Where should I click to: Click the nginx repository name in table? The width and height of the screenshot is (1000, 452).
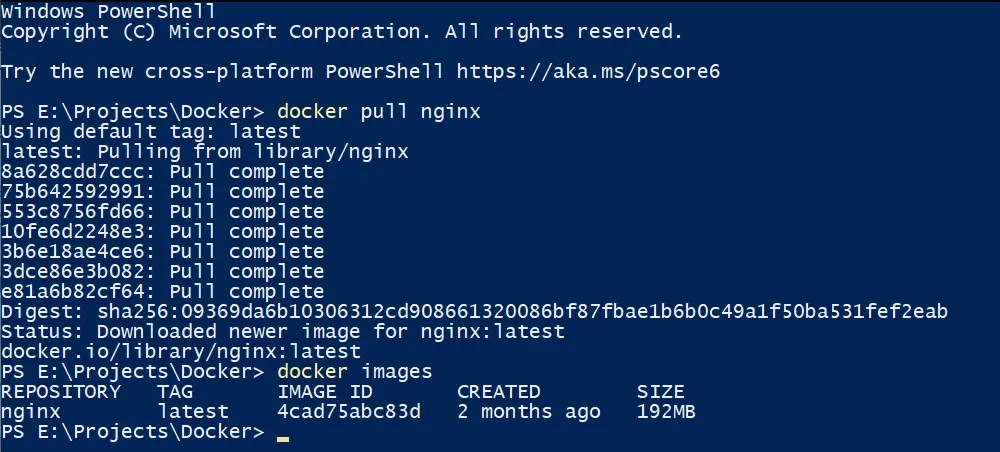coord(31,412)
